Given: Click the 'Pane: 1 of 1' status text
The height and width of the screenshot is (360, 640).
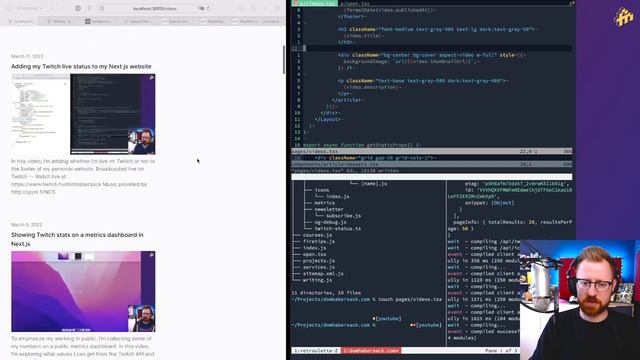Looking at the screenshot, I should (501, 351).
